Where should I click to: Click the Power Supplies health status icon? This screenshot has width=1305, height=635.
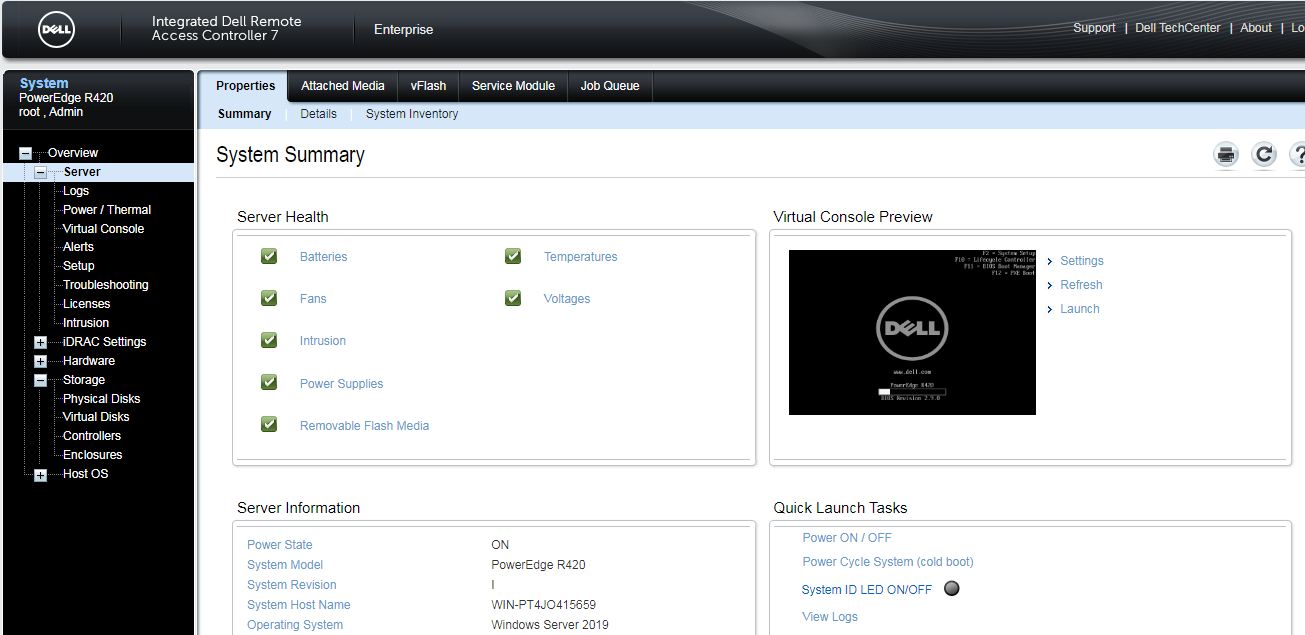pyautogui.click(x=268, y=382)
